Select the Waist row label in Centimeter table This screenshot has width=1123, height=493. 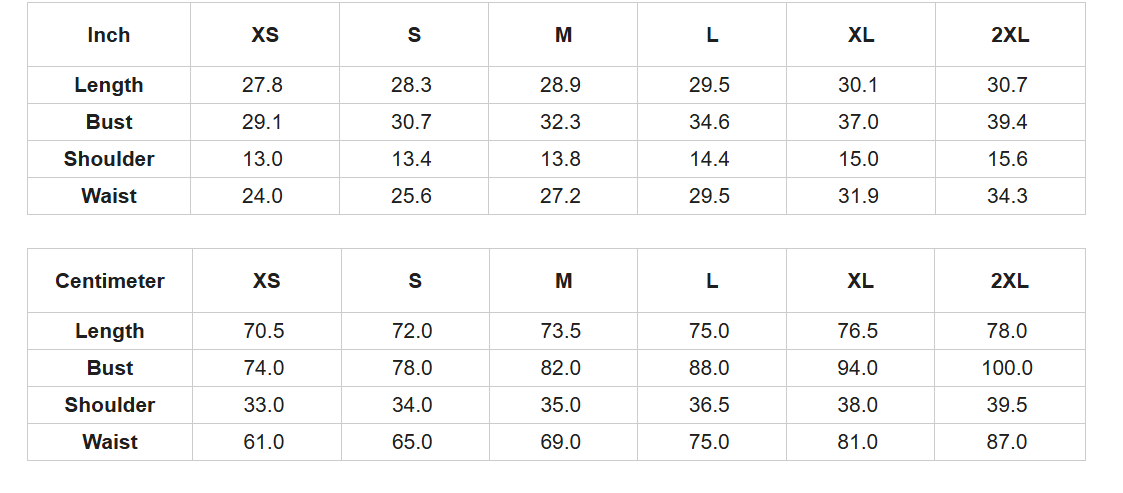[110, 442]
